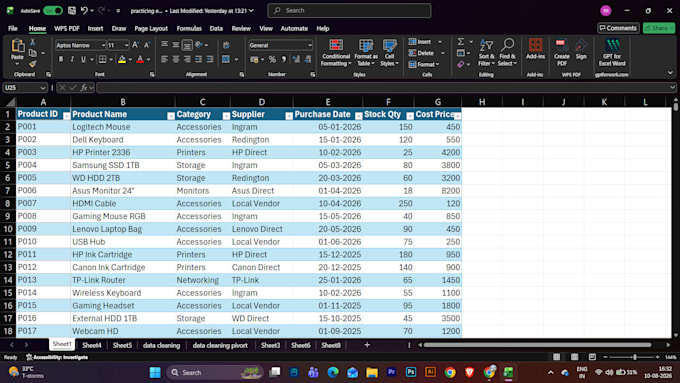Decrease font size icon
This screenshot has width=680, height=383.
tap(147, 45)
